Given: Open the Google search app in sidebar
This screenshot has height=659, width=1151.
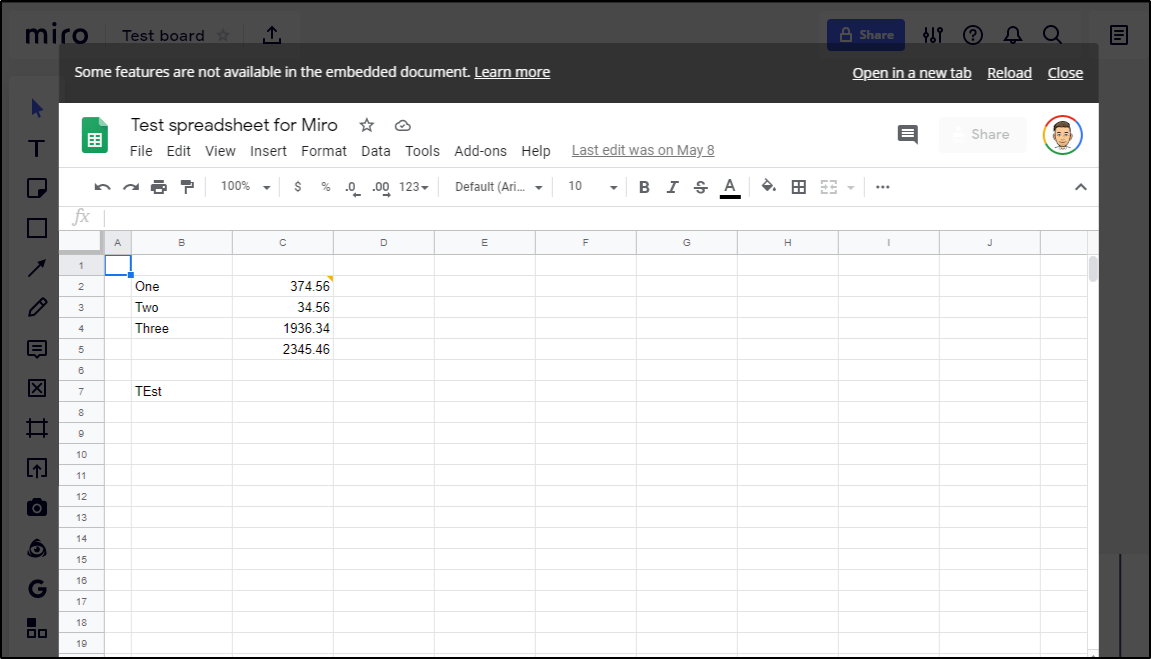Looking at the screenshot, I should 37,589.
